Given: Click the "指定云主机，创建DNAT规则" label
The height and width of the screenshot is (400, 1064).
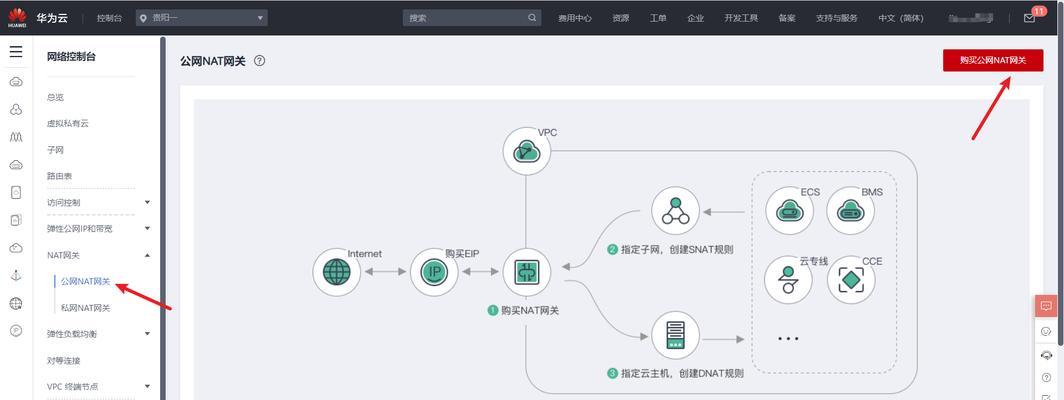Looking at the screenshot, I should coord(682,373).
